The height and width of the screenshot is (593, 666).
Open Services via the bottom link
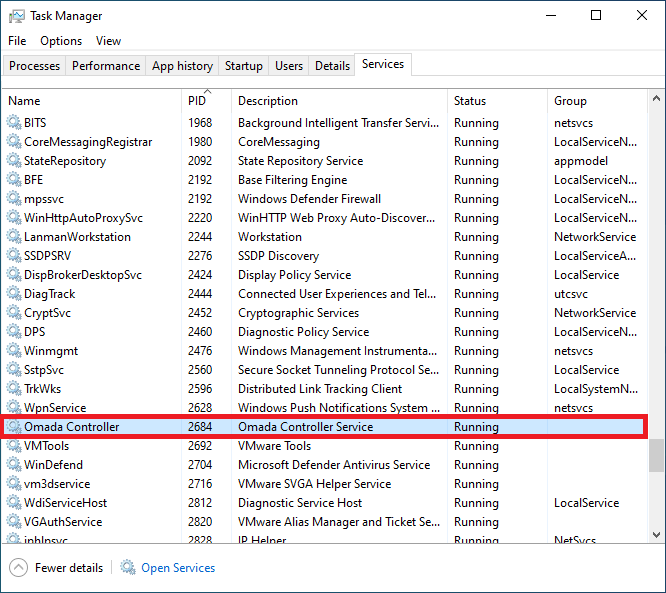pos(178,568)
